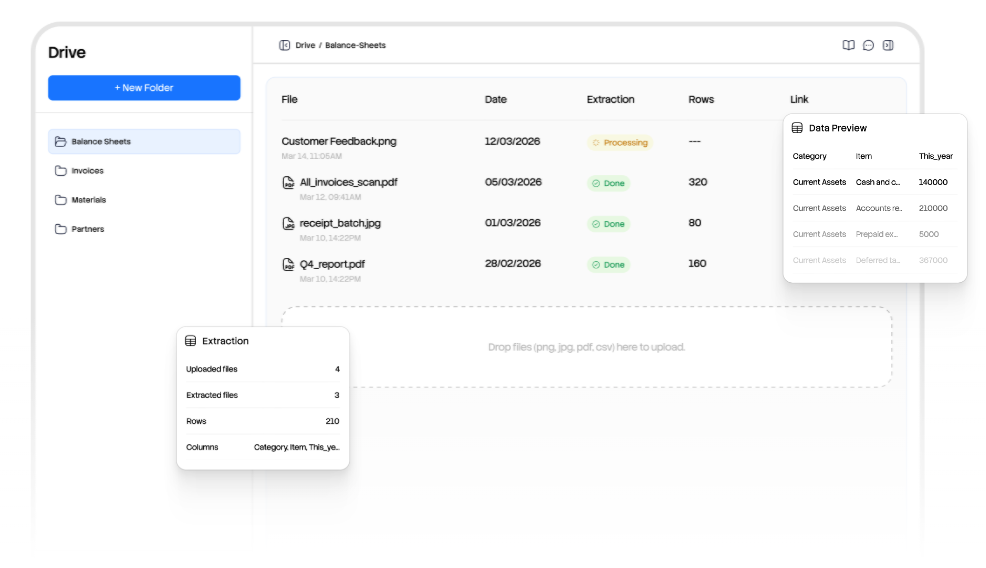The height and width of the screenshot is (568, 986).
Task: Click Accounts re.. cell in Data Preview
Action: click(879, 208)
